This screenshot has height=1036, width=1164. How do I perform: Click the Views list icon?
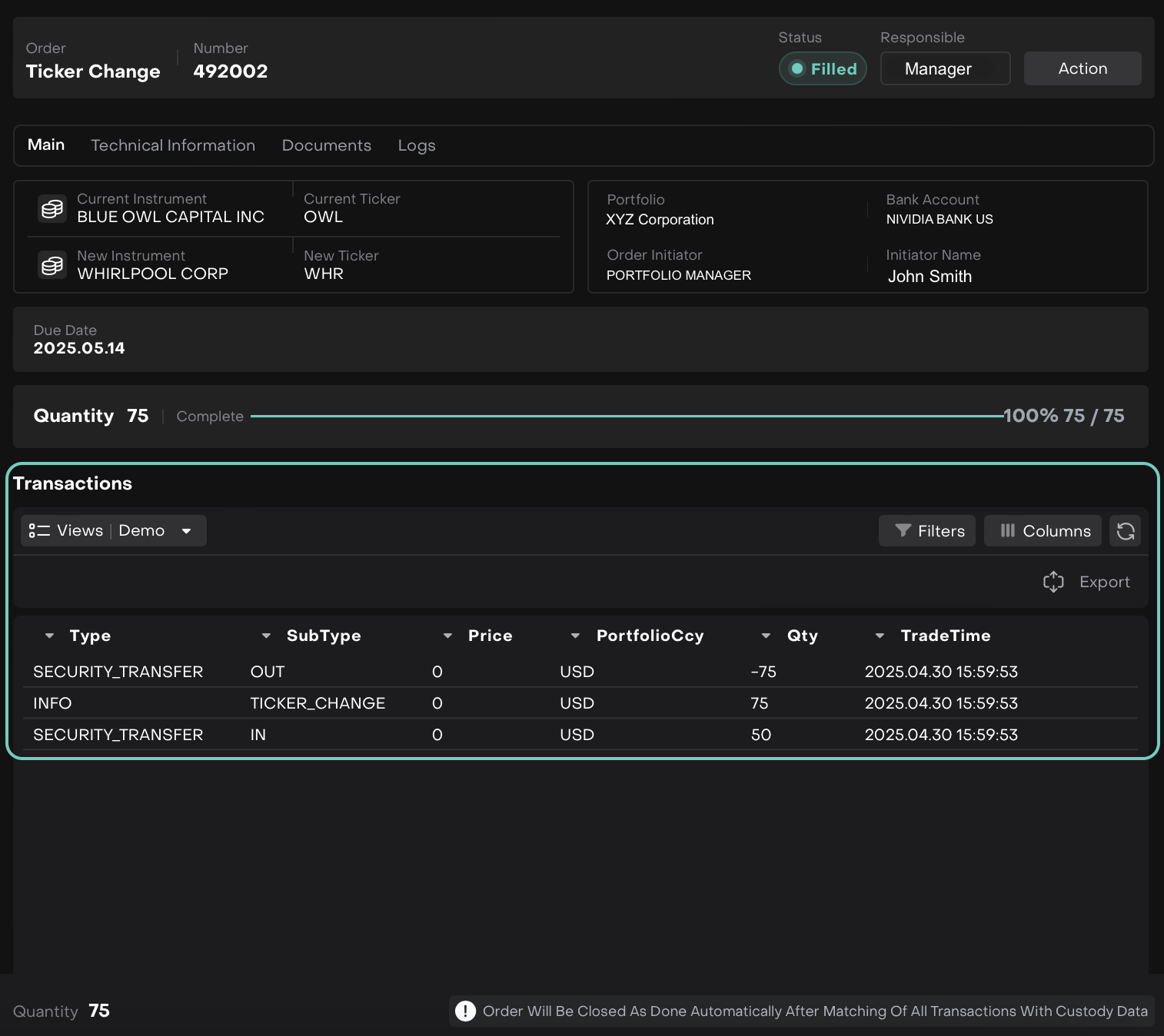click(39, 531)
